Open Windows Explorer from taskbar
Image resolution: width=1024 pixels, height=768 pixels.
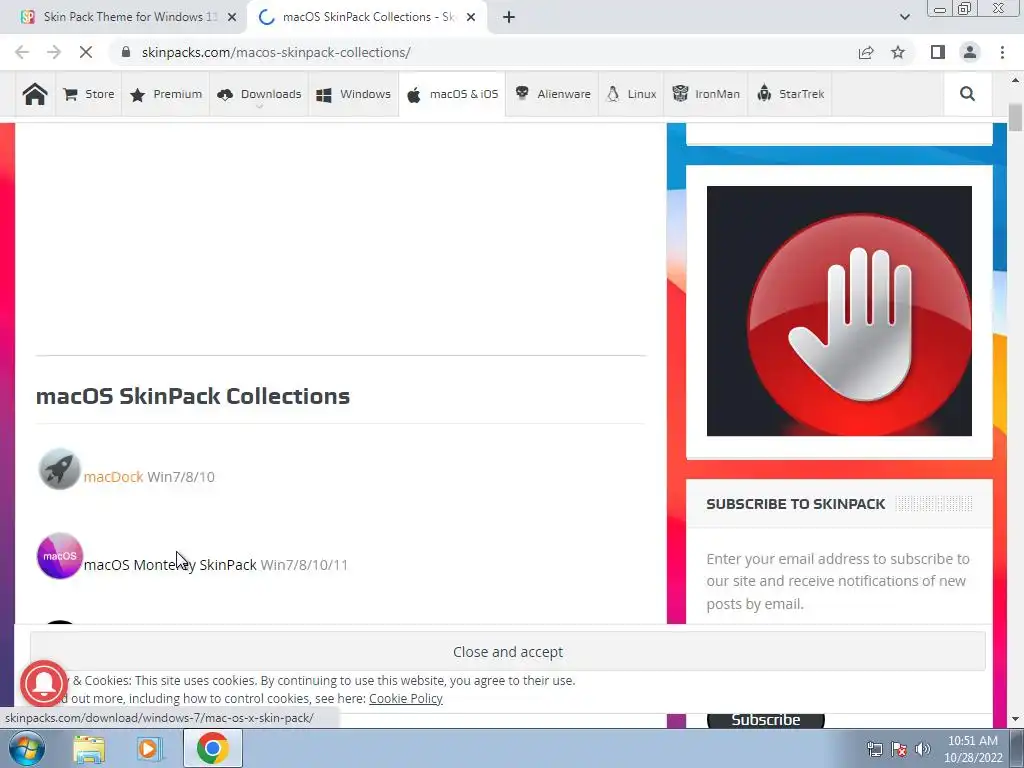pyautogui.click(x=89, y=749)
